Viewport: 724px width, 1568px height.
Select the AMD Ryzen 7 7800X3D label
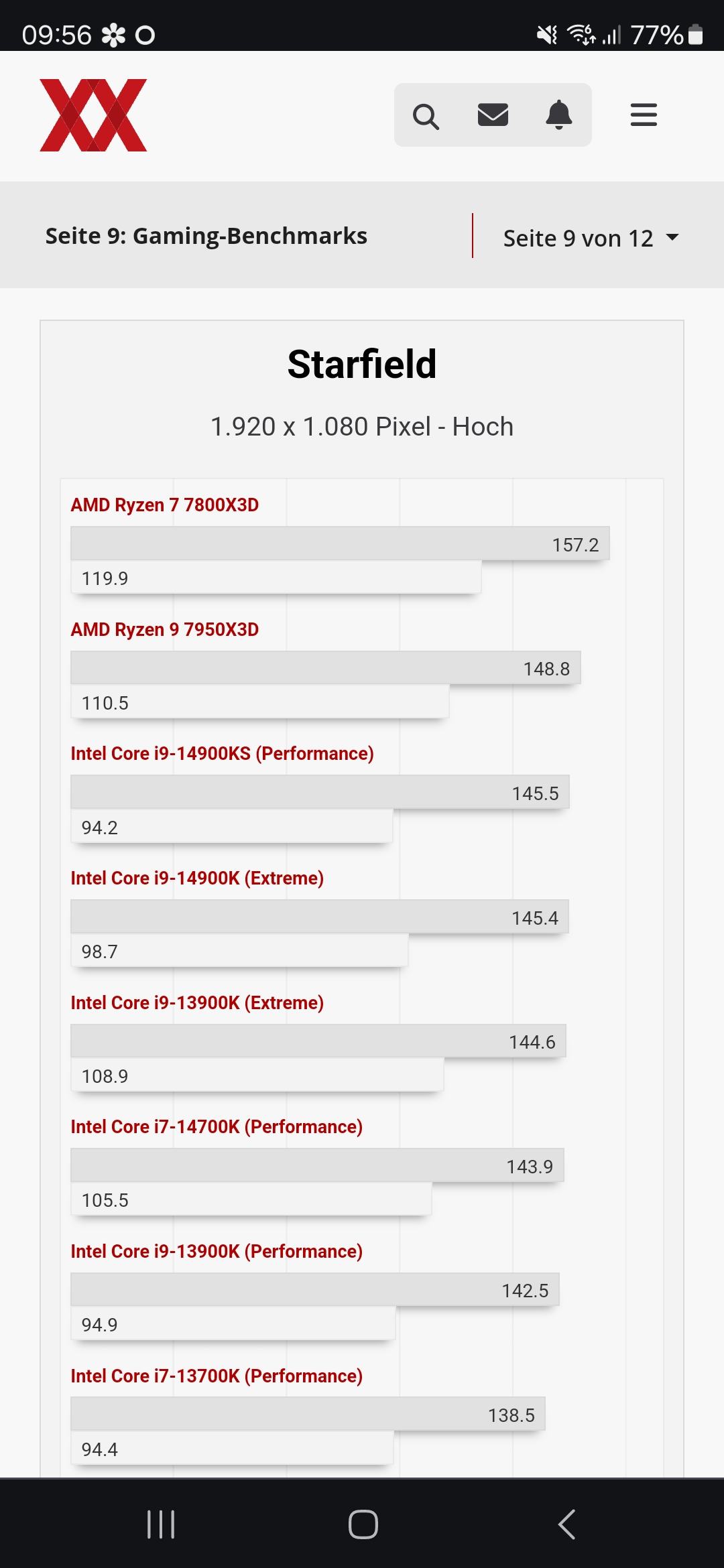coord(165,505)
